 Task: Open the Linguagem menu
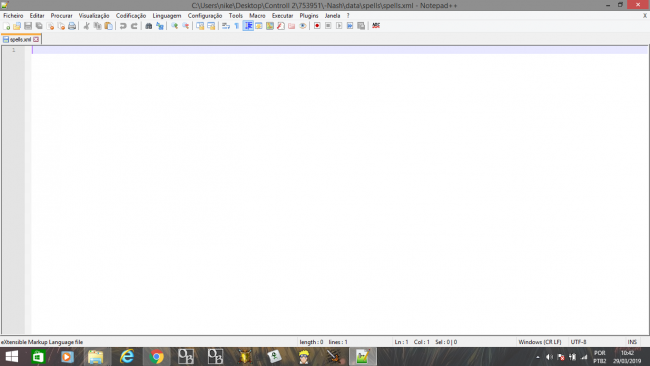click(167, 16)
